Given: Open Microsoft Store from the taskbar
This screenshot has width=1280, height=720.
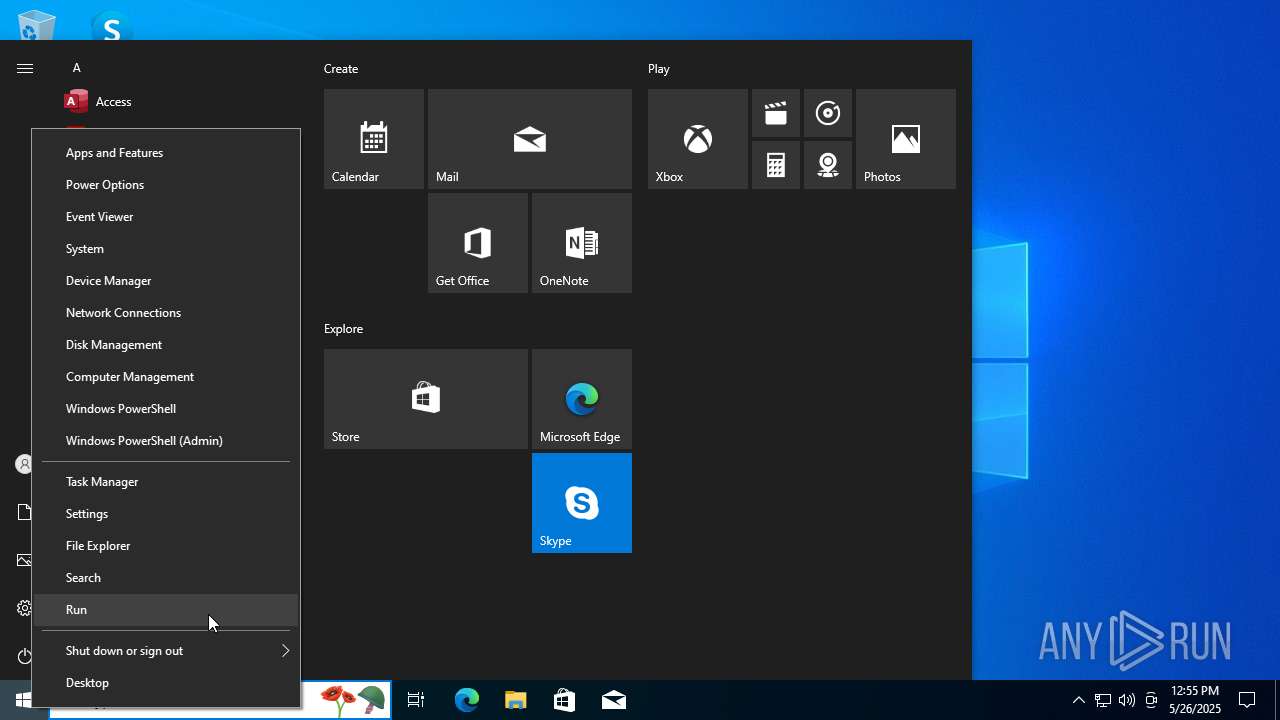Looking at the screenshot, I should (x=564, y=700).
